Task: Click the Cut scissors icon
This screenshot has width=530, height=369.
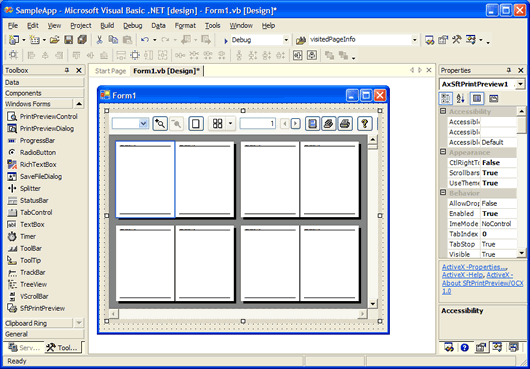Action: [99, 40]
